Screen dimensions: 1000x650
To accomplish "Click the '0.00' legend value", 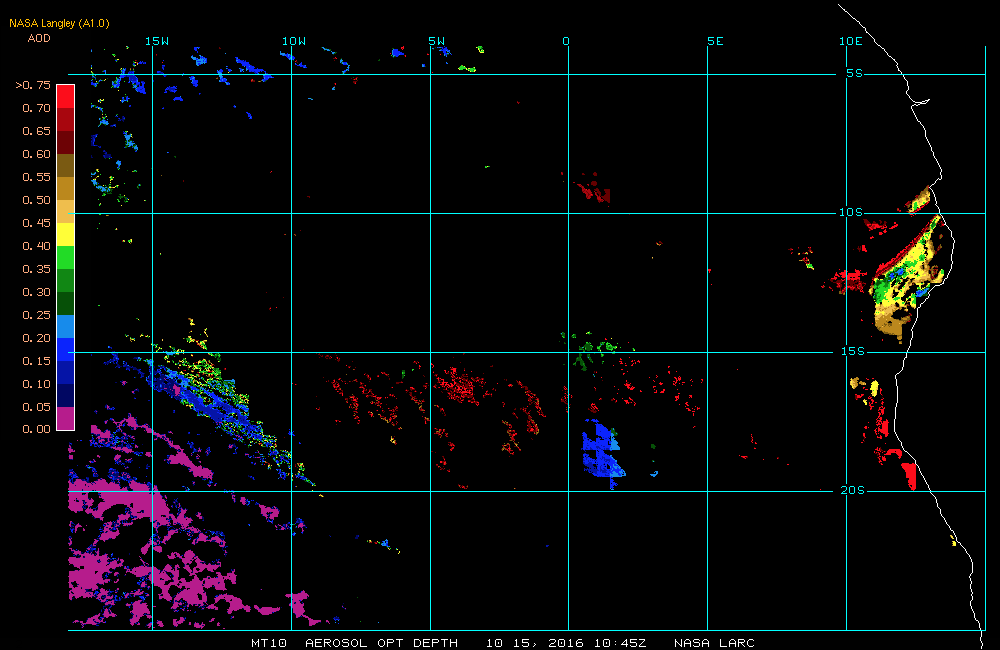I will 36,429.
